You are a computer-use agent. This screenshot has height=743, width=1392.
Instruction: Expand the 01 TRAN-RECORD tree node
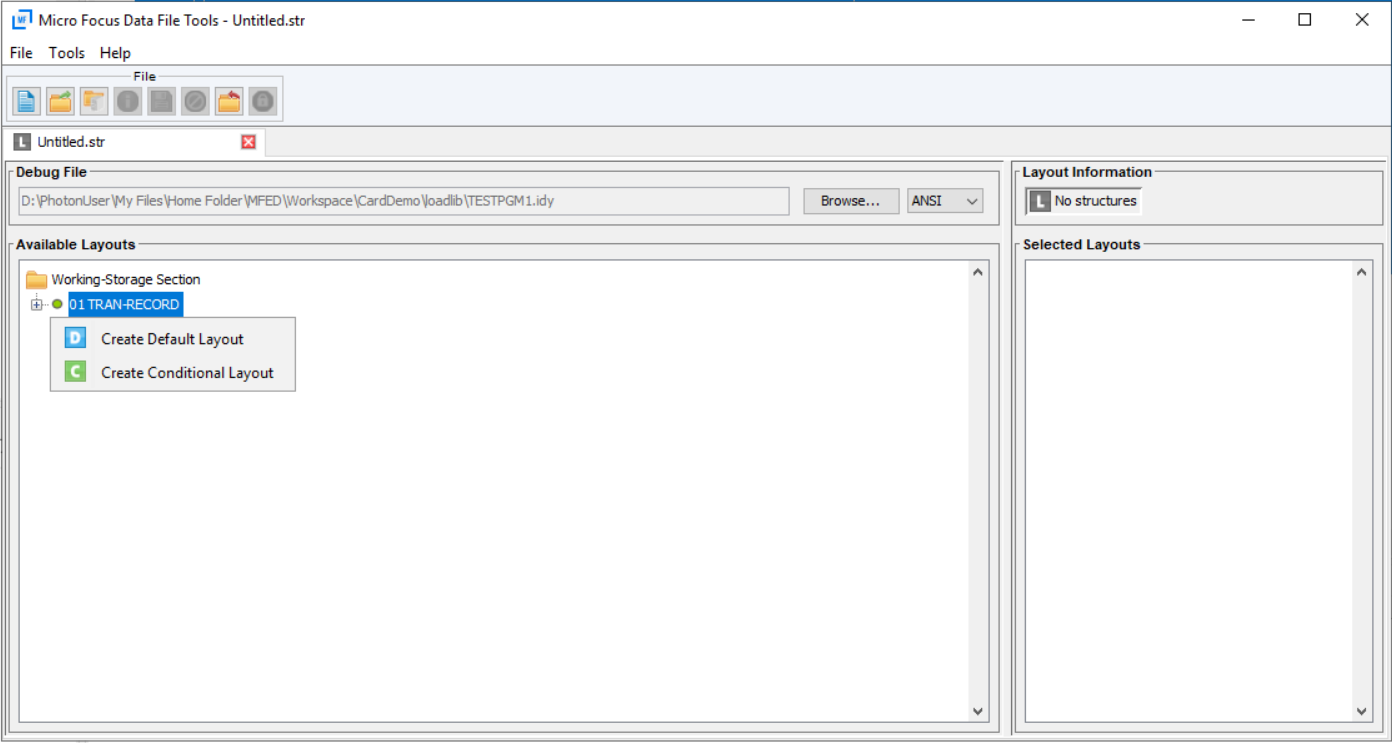pyautogui.click(x=36, y=304)
